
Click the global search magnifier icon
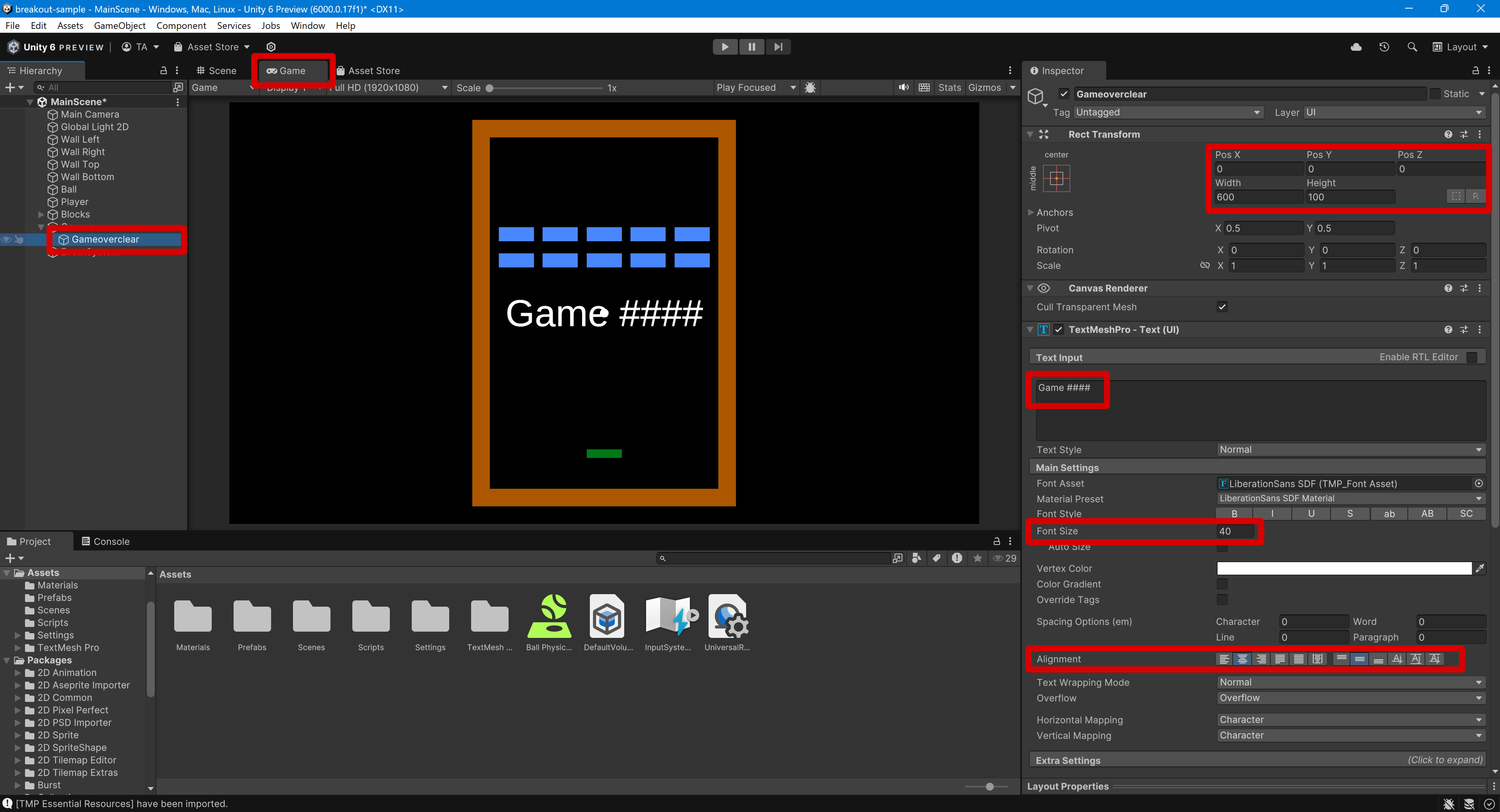click(x=1411, y=46)
